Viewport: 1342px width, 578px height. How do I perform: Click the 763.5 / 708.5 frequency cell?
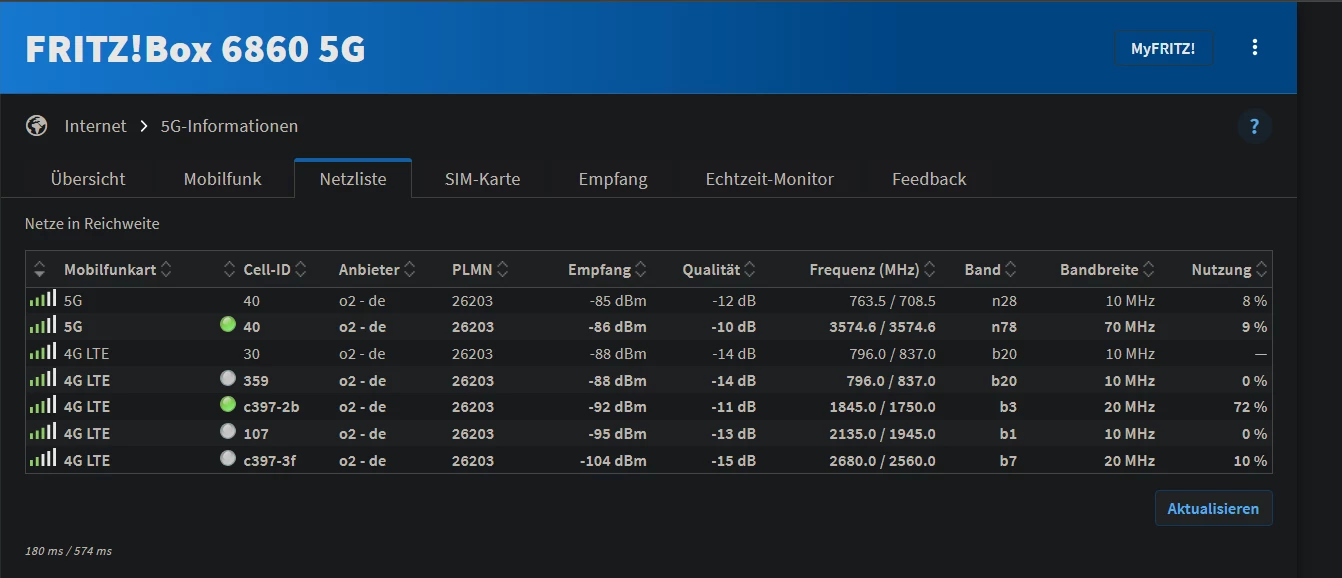(892, 300)
